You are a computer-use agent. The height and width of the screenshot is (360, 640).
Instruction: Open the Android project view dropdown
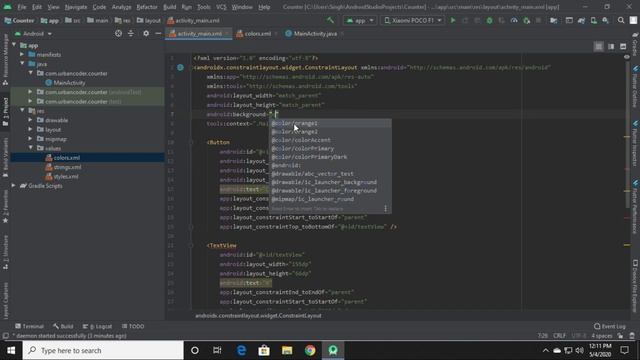(x=33, y=33)
